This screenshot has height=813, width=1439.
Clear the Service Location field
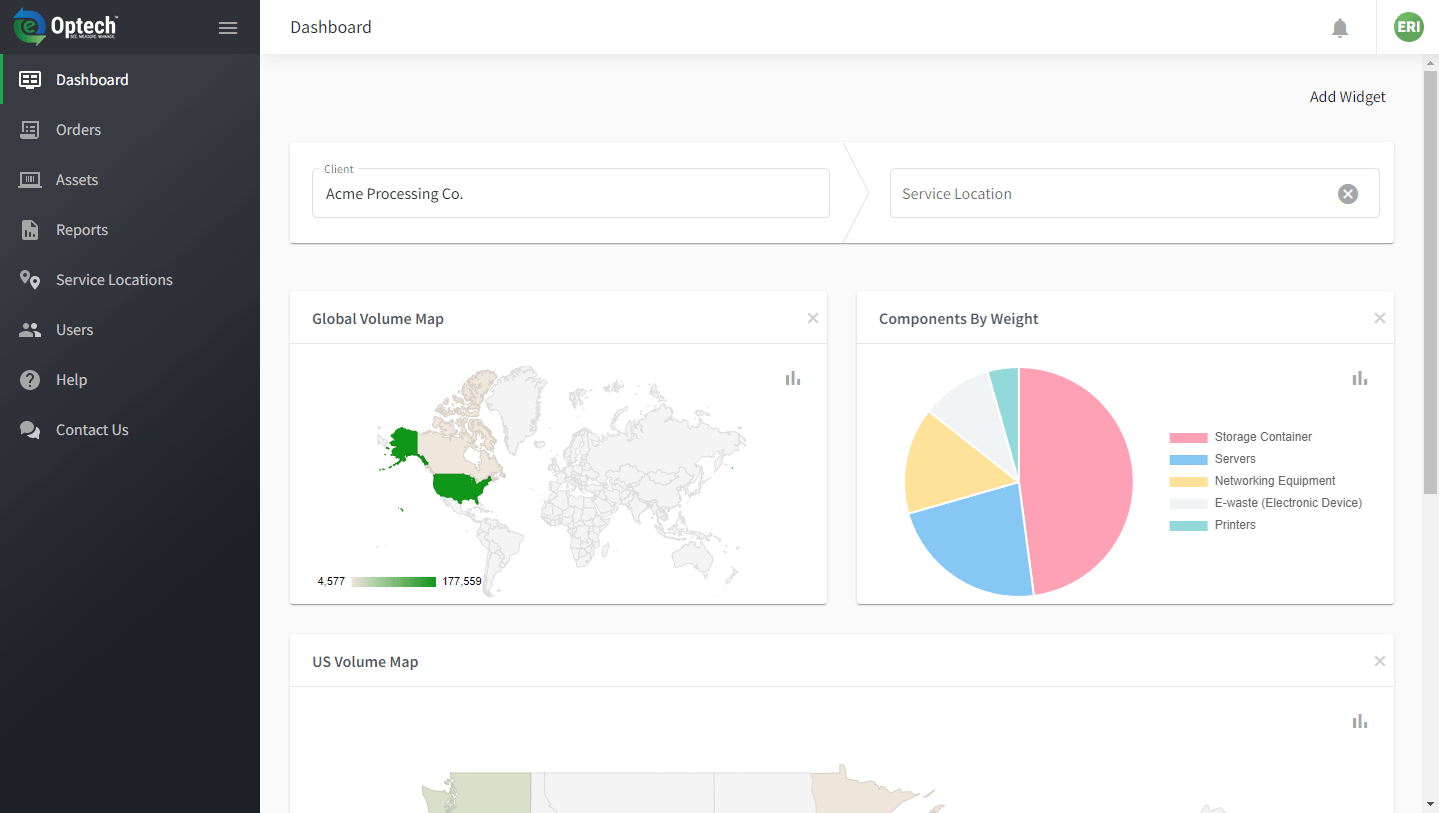coord(1348,194)
